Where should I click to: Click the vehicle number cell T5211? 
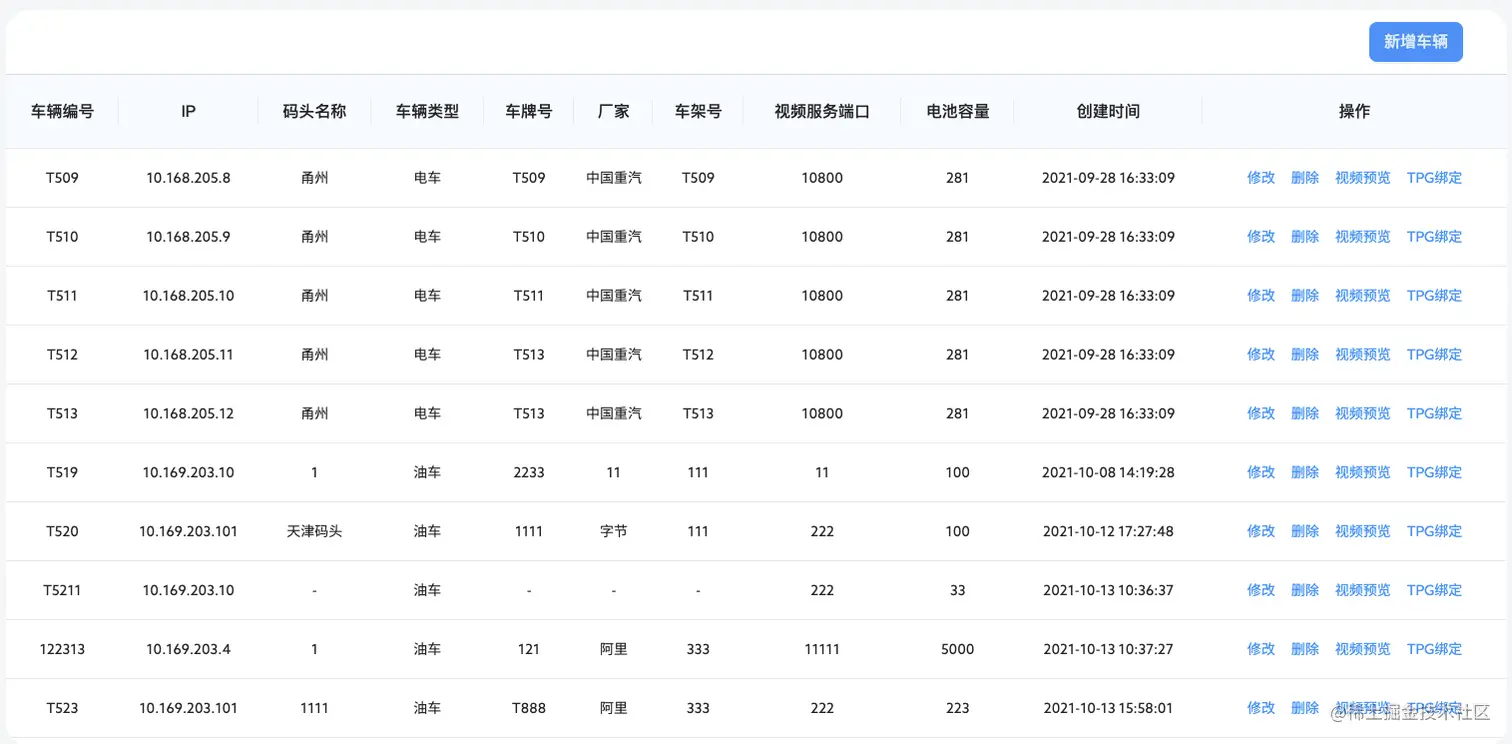(x=62, y=591)
